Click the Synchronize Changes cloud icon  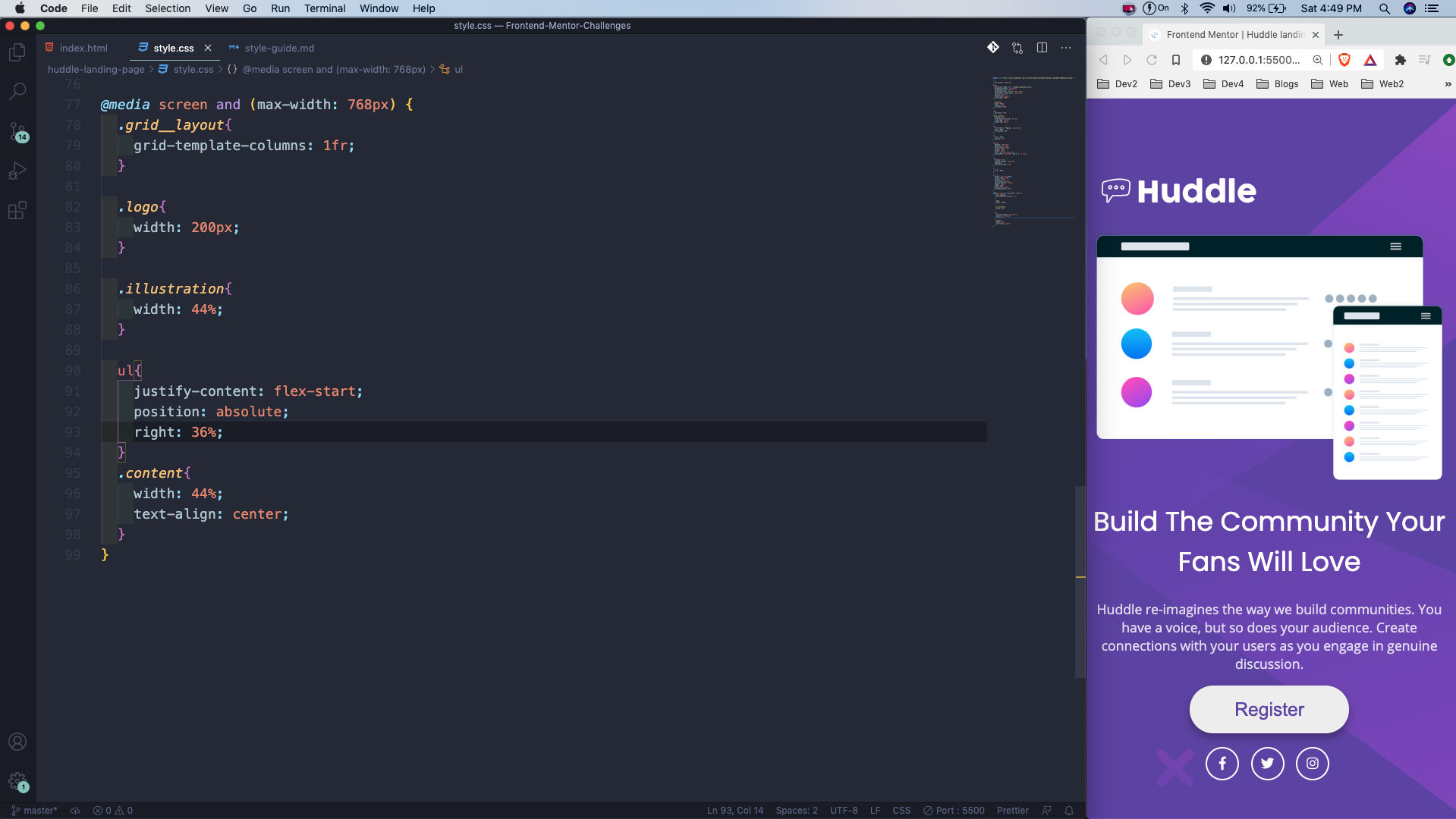tap(75, 810)
